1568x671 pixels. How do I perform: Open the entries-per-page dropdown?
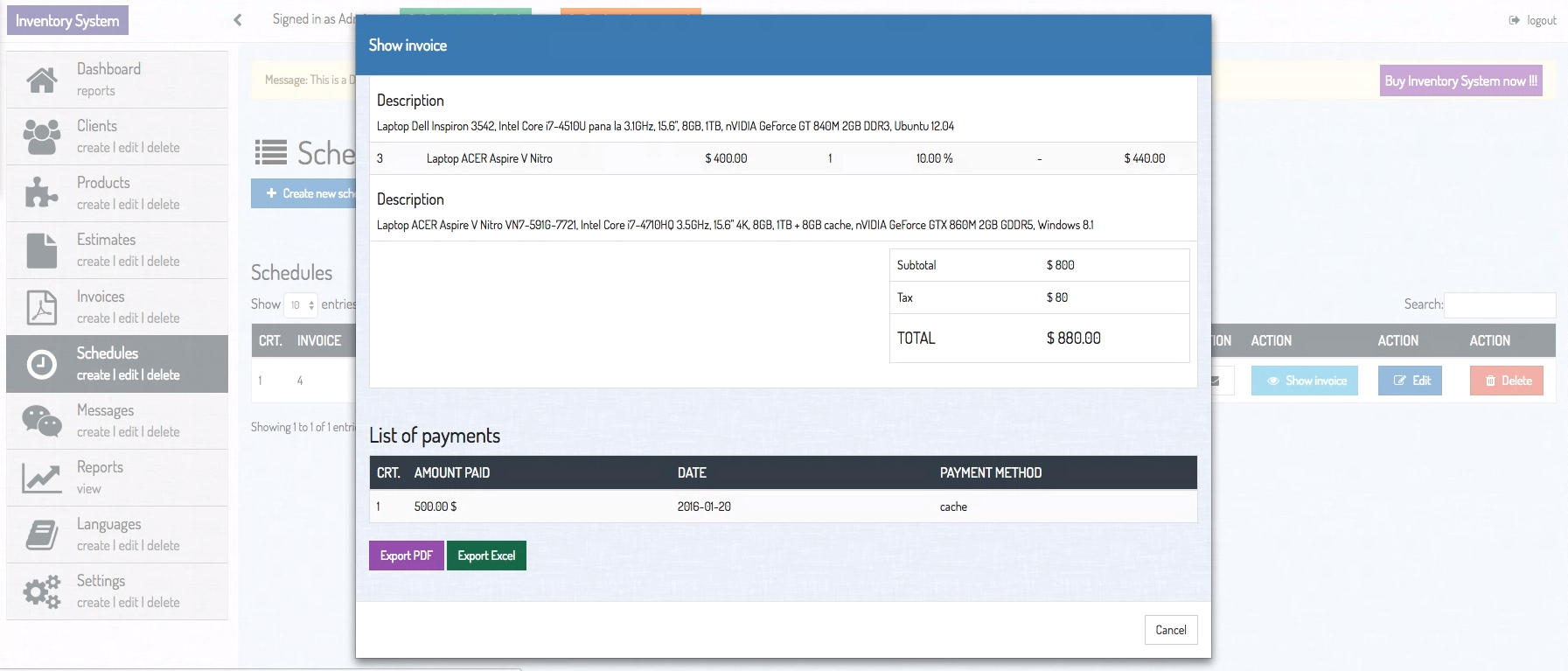click(302, 304)
